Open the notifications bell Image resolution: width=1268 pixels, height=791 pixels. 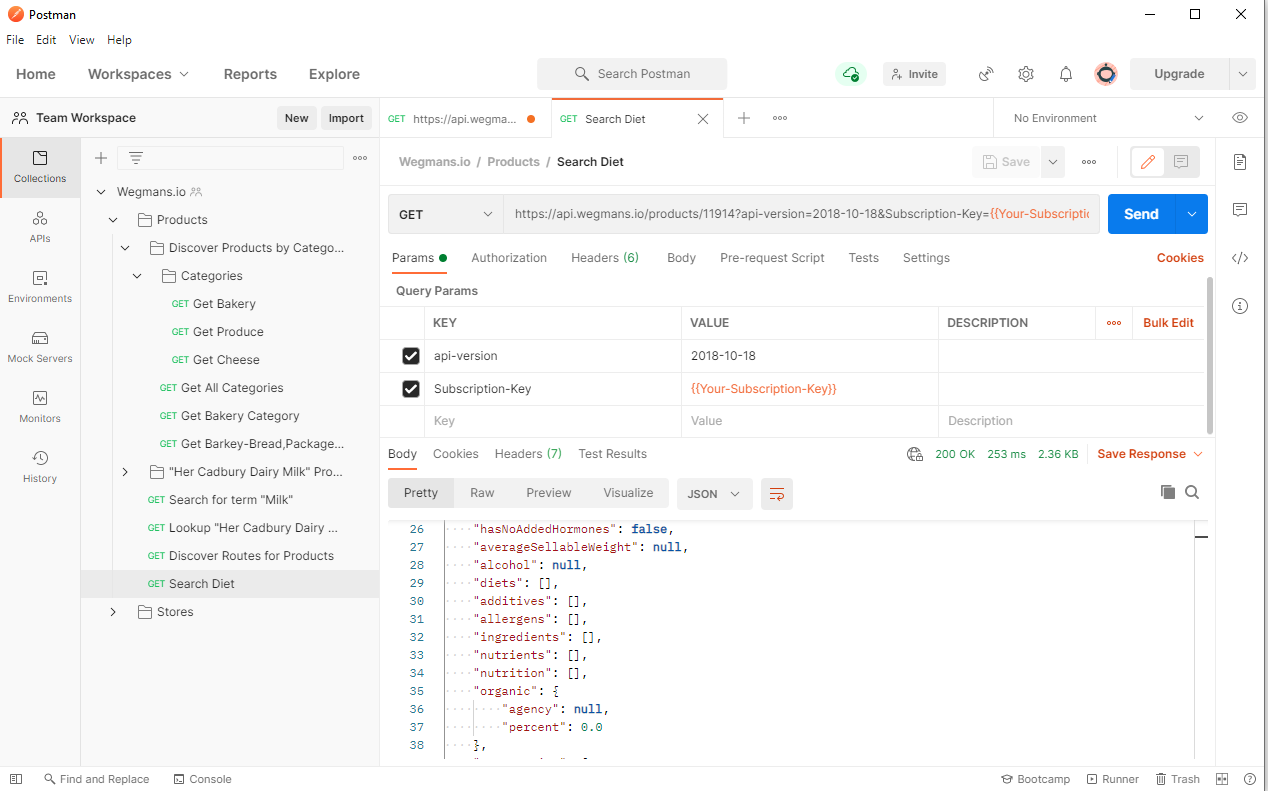click(1066, 74)
